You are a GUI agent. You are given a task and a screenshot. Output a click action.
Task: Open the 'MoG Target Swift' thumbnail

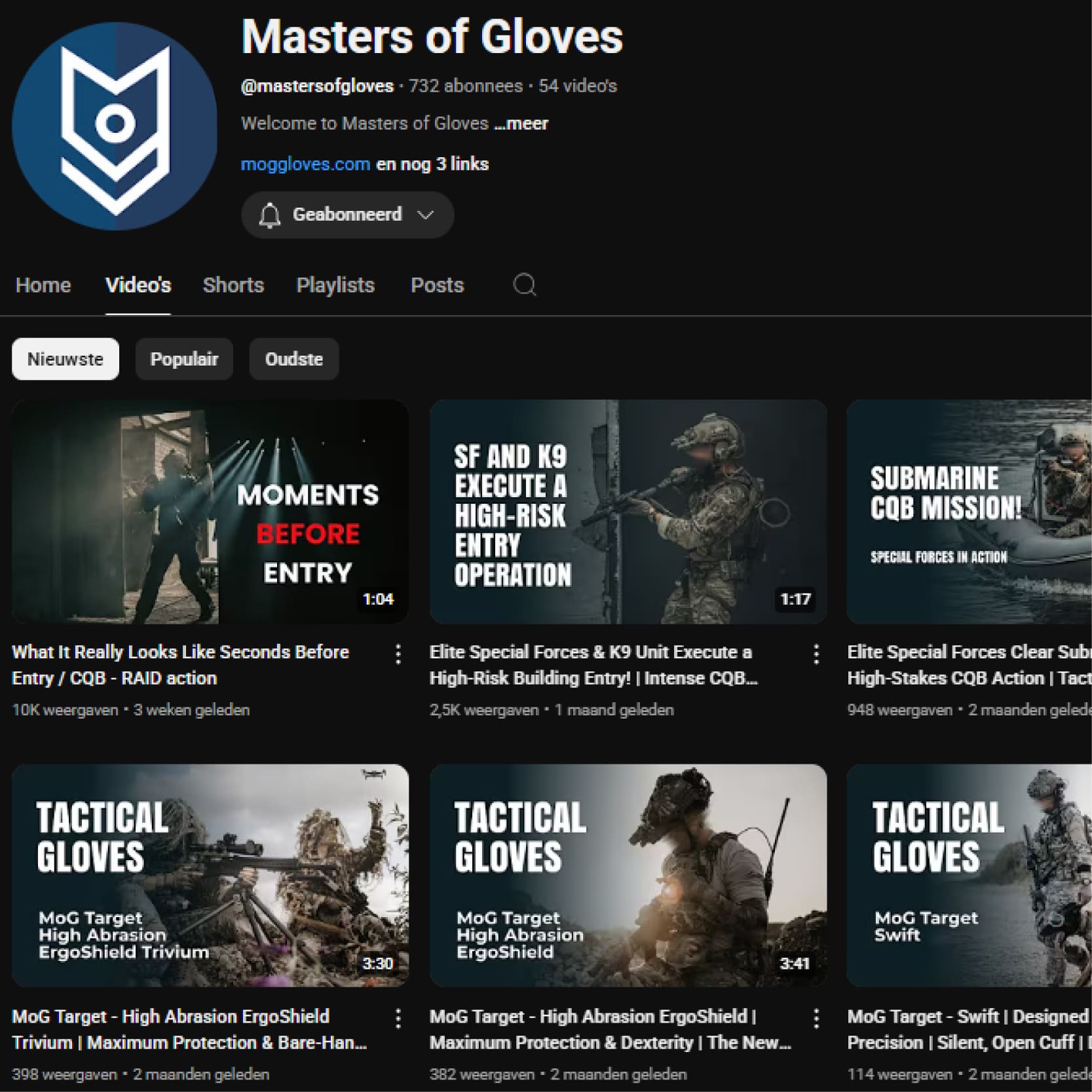click(970, 876)
